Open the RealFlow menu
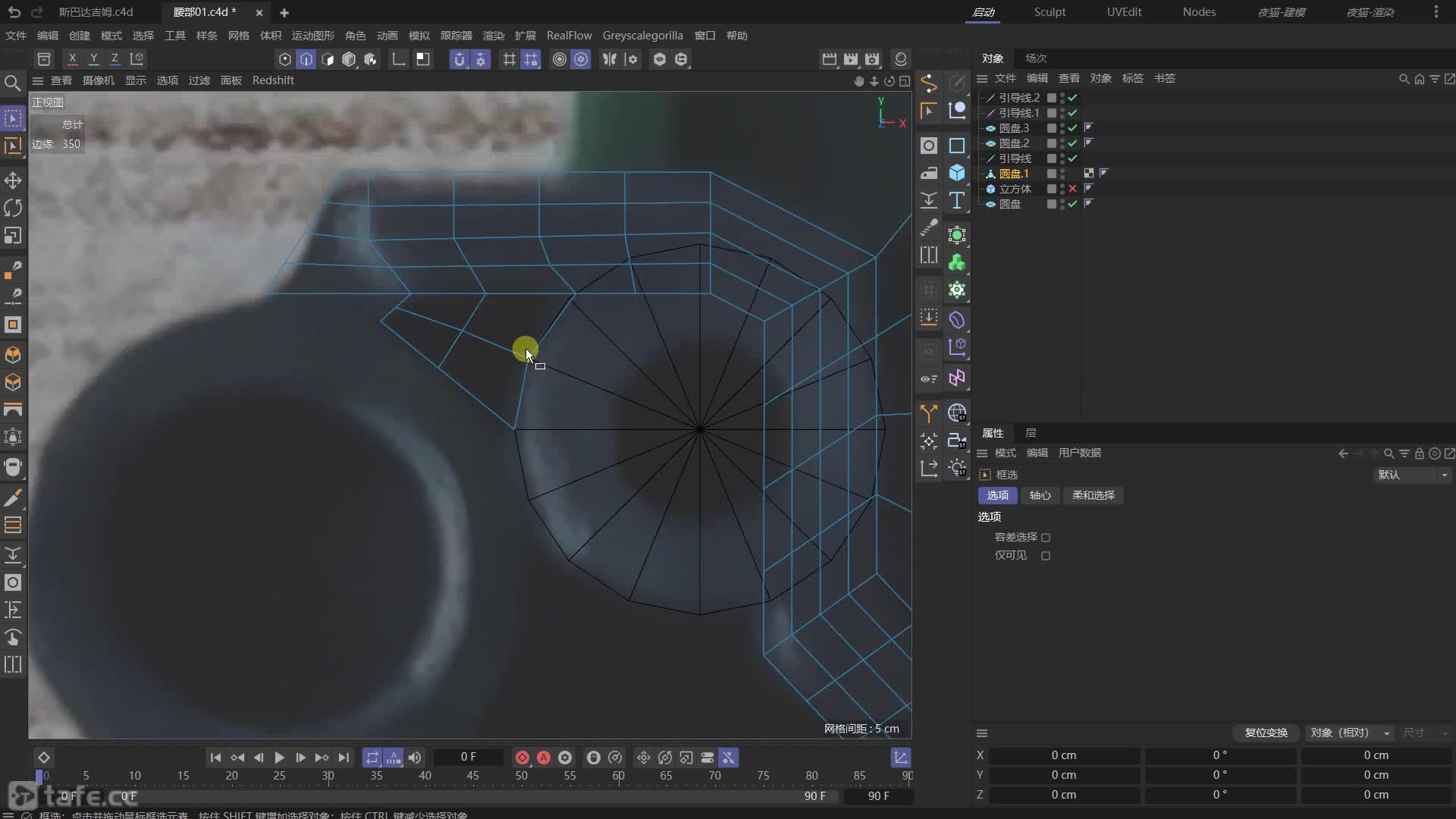The image size is (1456, 819). (569, 36)
